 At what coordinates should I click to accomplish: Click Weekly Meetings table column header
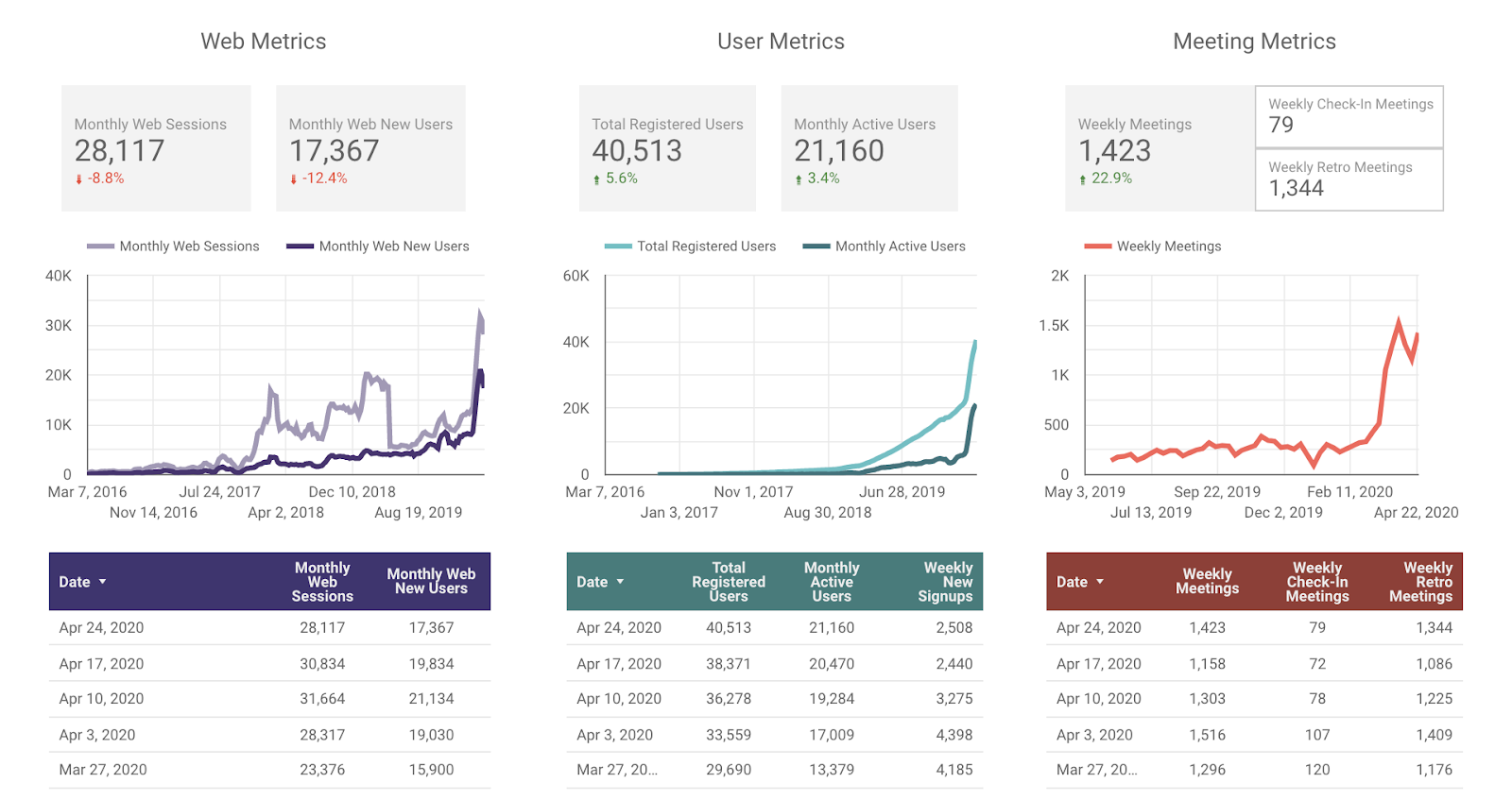pyautogui.click(x=1207, y=581)
